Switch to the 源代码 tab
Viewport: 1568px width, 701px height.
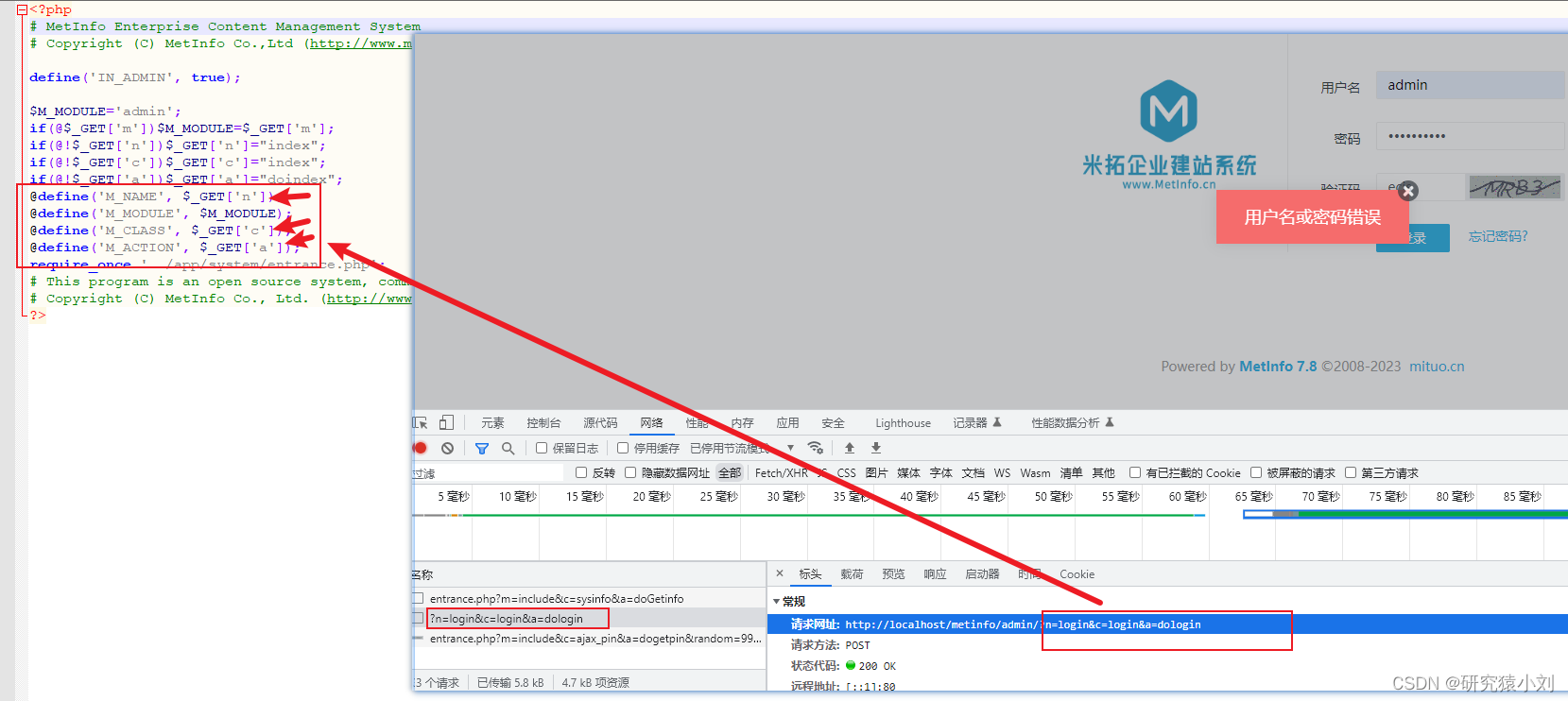pyautogui.click(x=600, y=423)
